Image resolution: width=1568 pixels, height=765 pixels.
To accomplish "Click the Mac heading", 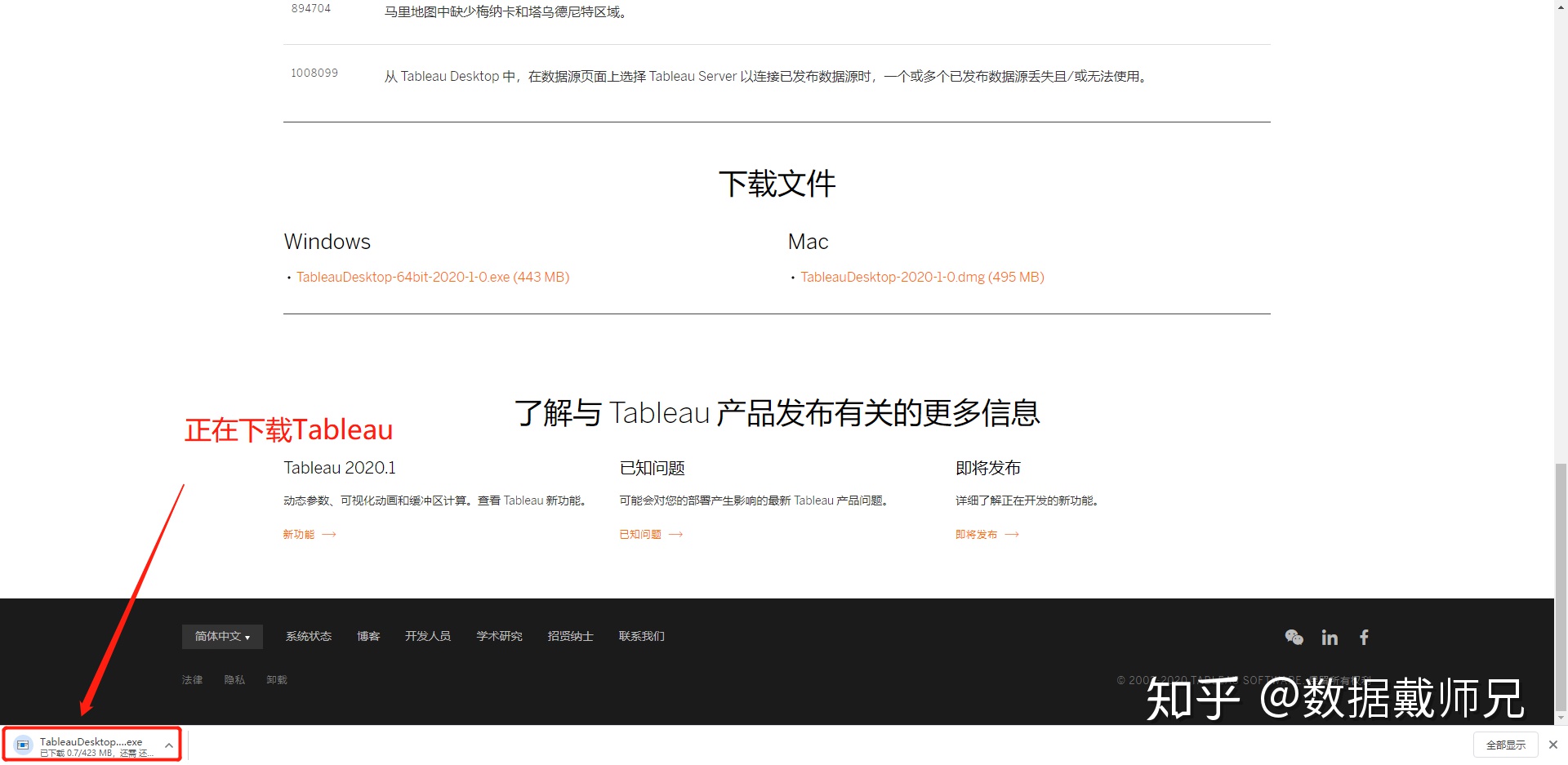I will [808, 242].
